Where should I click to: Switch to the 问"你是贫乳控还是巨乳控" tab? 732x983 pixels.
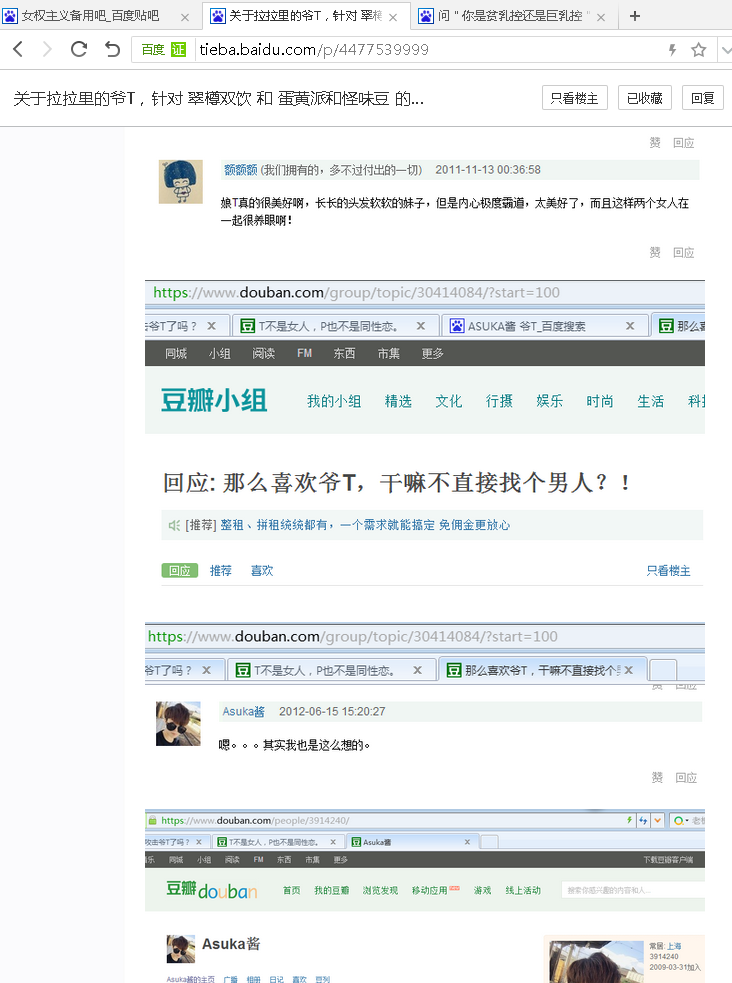[x=514, y=16]
